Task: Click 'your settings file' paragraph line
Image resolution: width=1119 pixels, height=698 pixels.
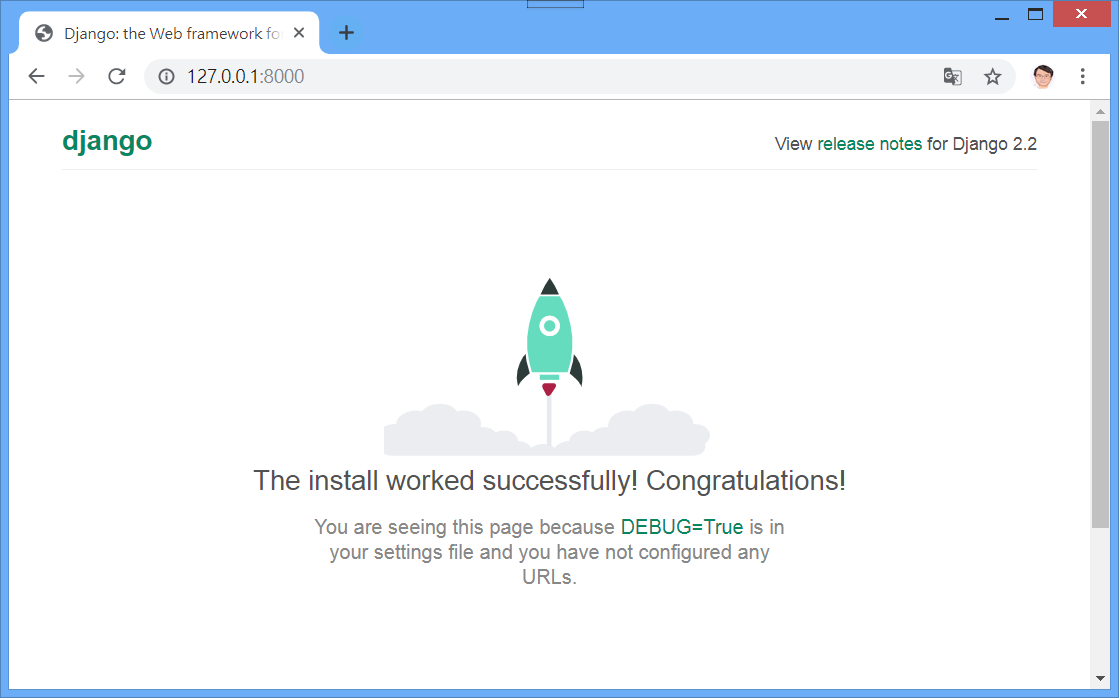Action: pyautogui.click(x=550, y=552)
